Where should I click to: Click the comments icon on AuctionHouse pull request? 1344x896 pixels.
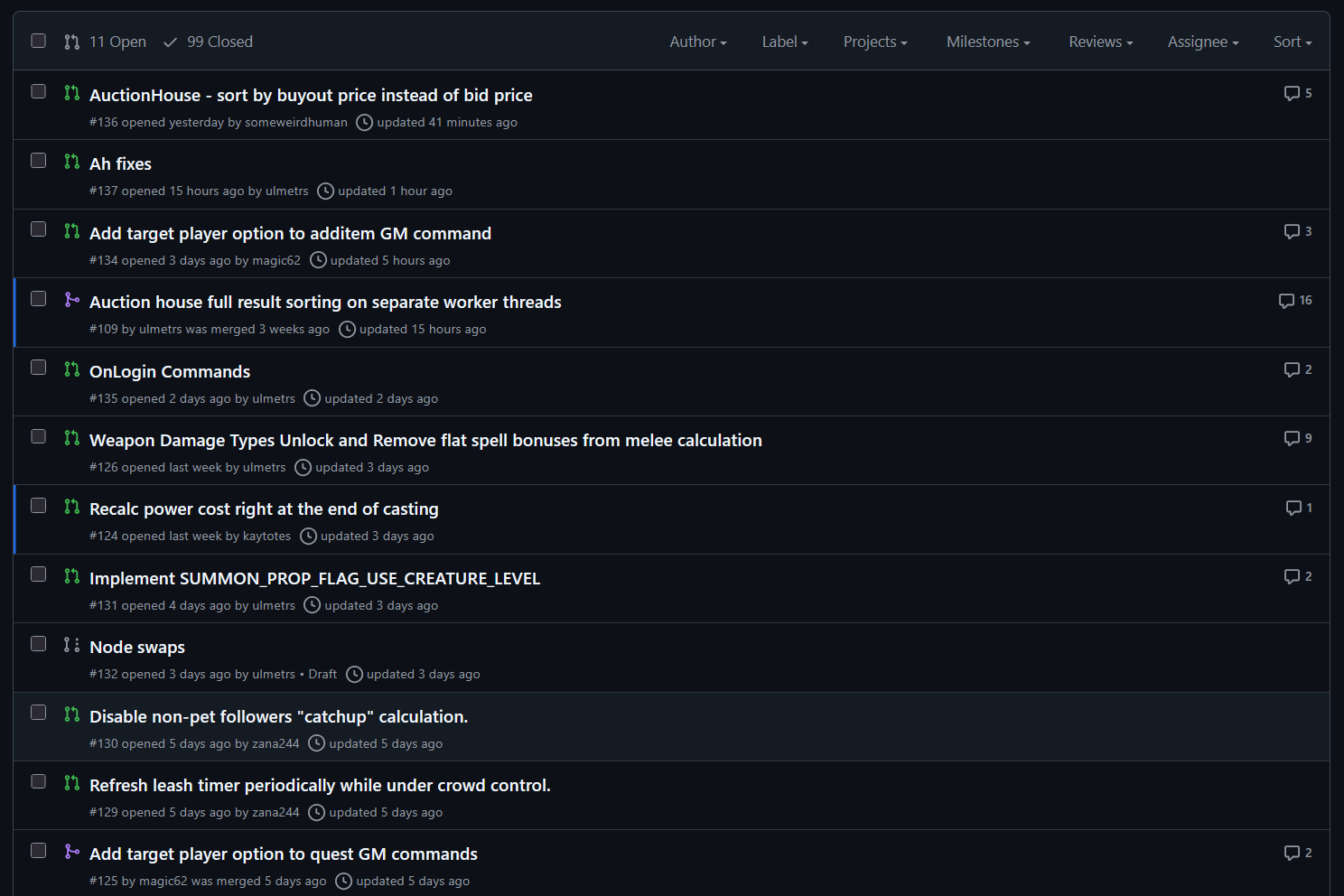(x=1292, y=94)
